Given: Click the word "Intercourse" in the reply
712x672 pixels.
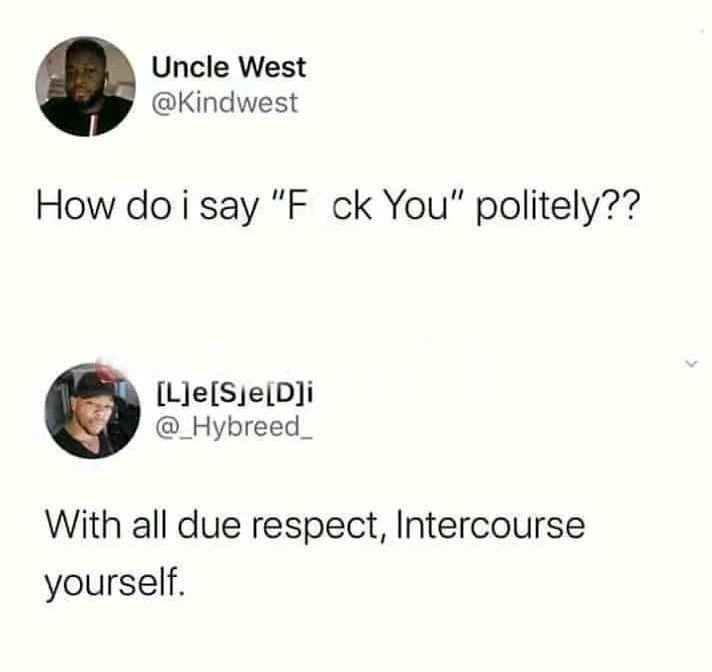Looking at the screenshot, I should (x=489, y=526).
